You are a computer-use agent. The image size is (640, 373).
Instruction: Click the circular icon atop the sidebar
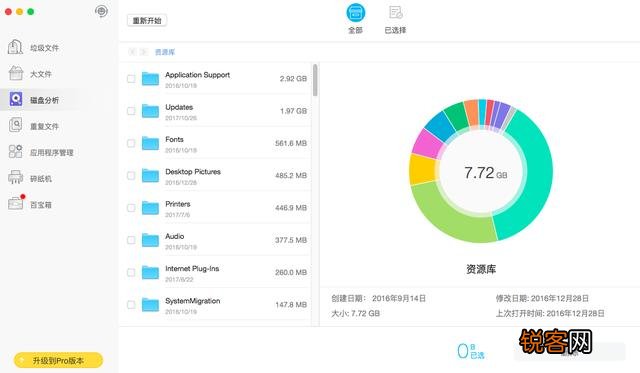pyautogui.click(x=101, y=11)
